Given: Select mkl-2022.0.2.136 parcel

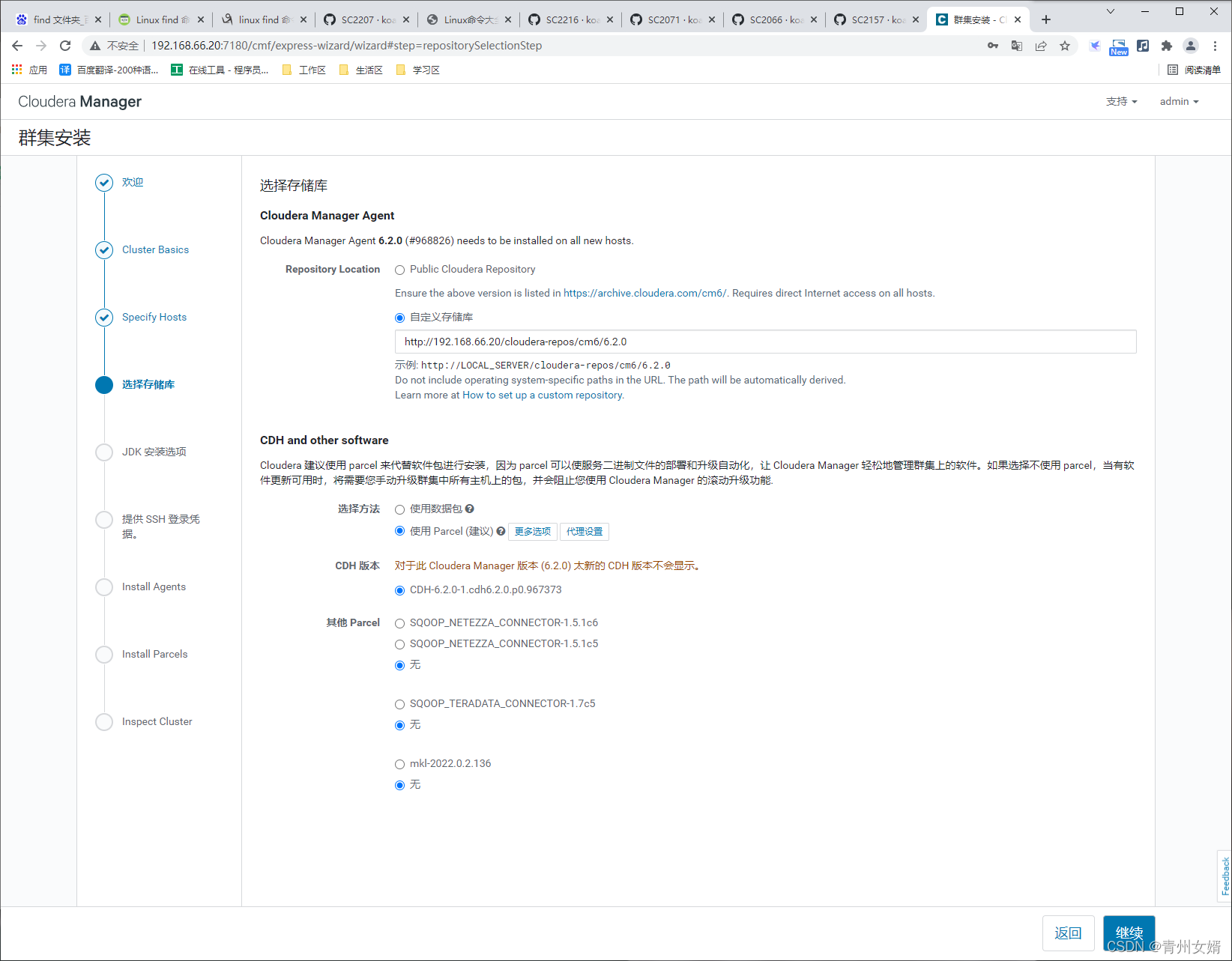Looking at the screenshot, I should tap(399, 764).
